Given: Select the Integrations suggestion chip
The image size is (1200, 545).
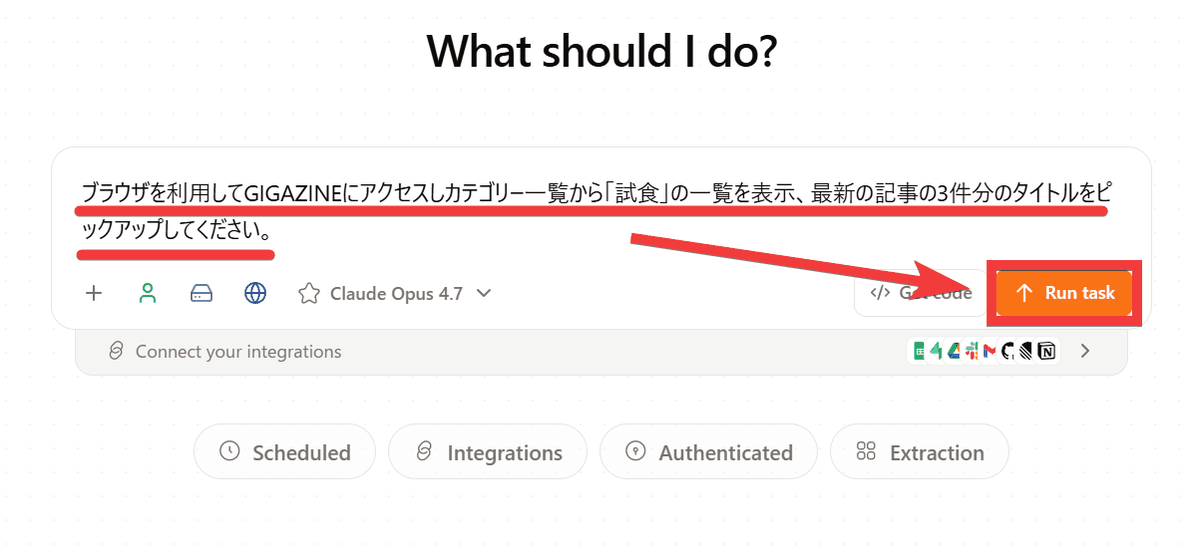Looking at the screenshot, I should point(489,452).
